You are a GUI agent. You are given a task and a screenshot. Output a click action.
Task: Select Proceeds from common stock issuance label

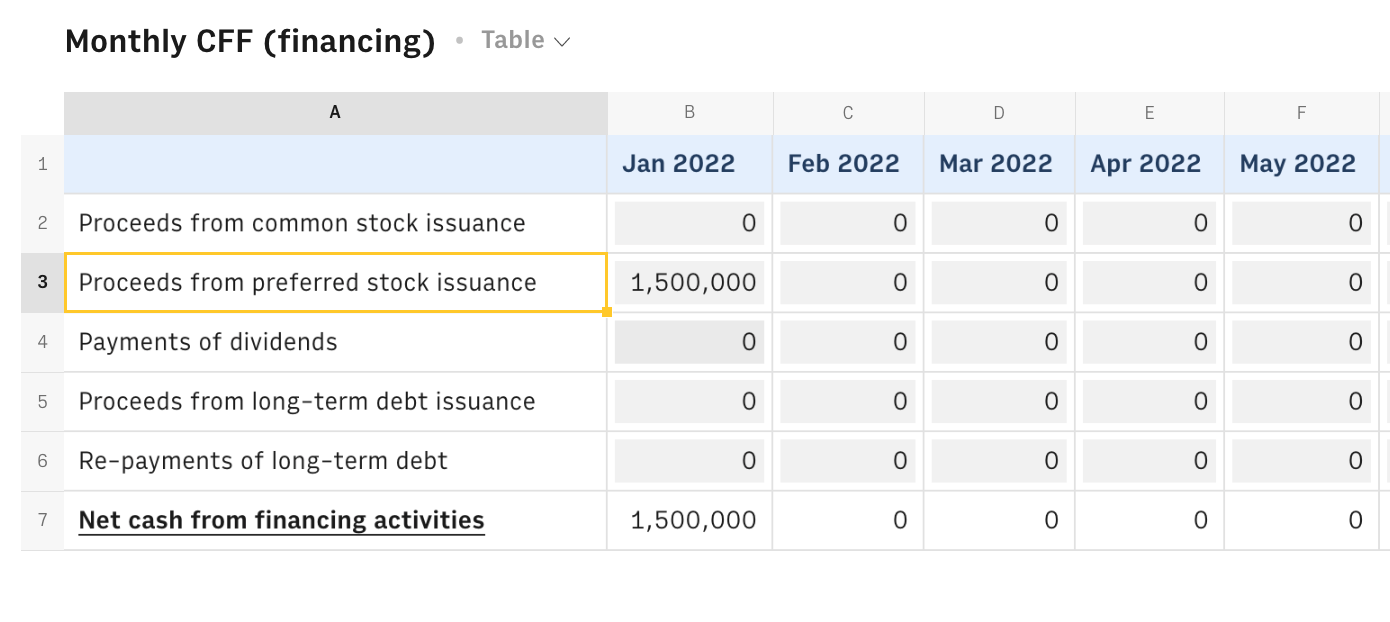[x=302, y=223]
